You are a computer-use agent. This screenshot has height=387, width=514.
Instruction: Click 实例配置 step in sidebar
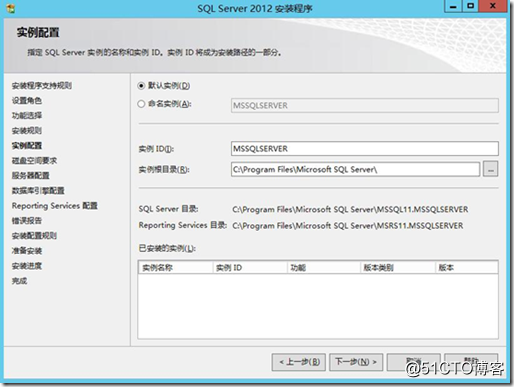tap(27, 146)
